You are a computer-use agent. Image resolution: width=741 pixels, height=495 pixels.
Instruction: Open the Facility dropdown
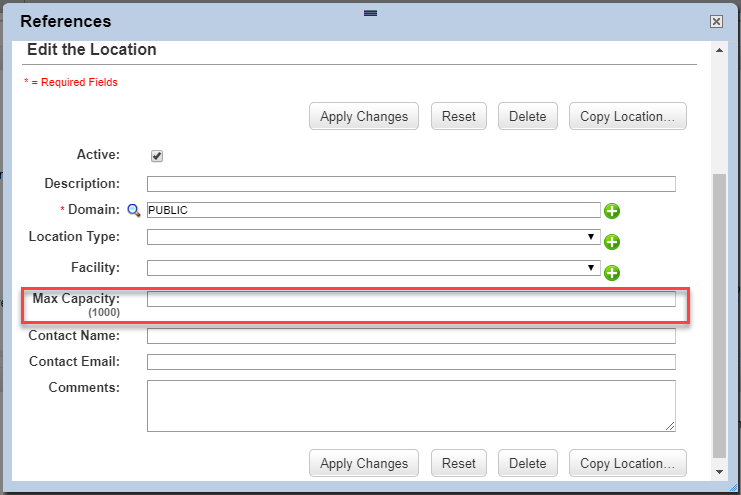[374, 268]
